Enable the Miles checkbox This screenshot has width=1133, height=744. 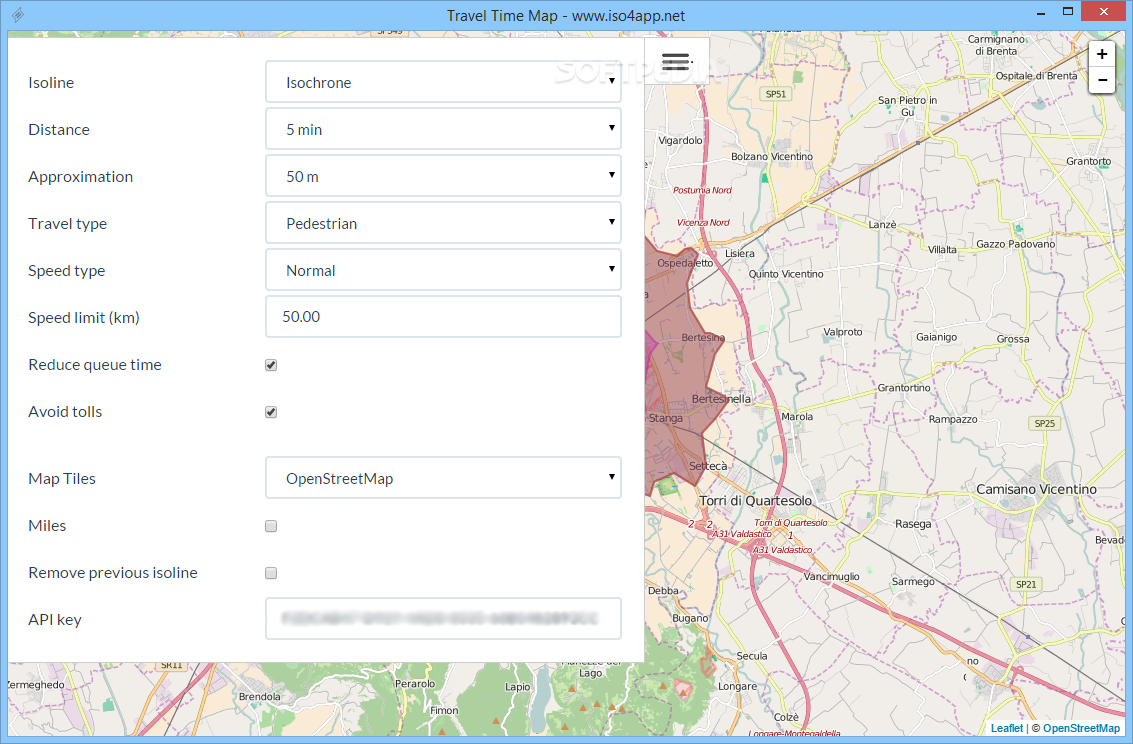[x=271, y=526]
